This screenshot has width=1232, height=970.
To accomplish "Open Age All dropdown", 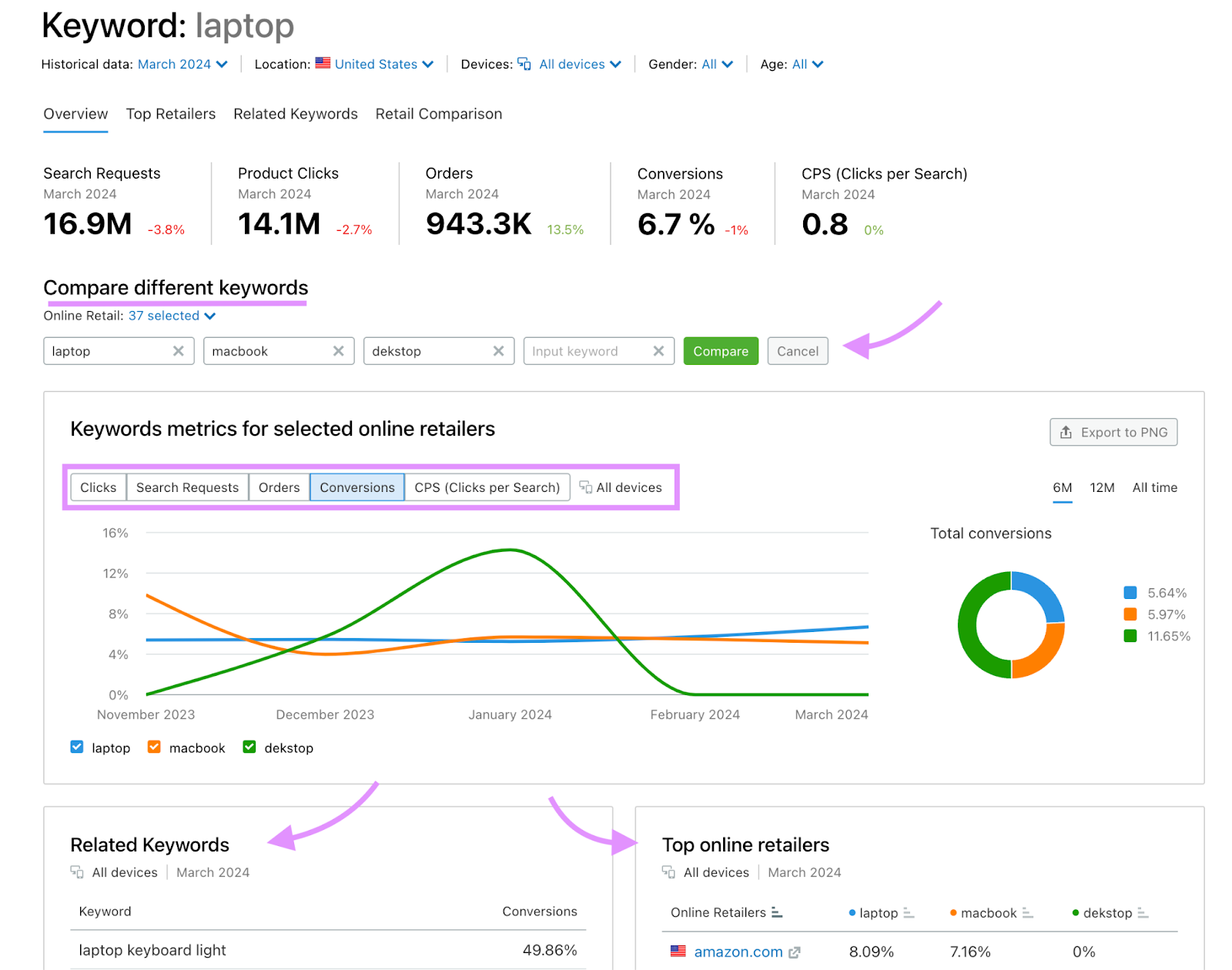I will pos(808,64).
